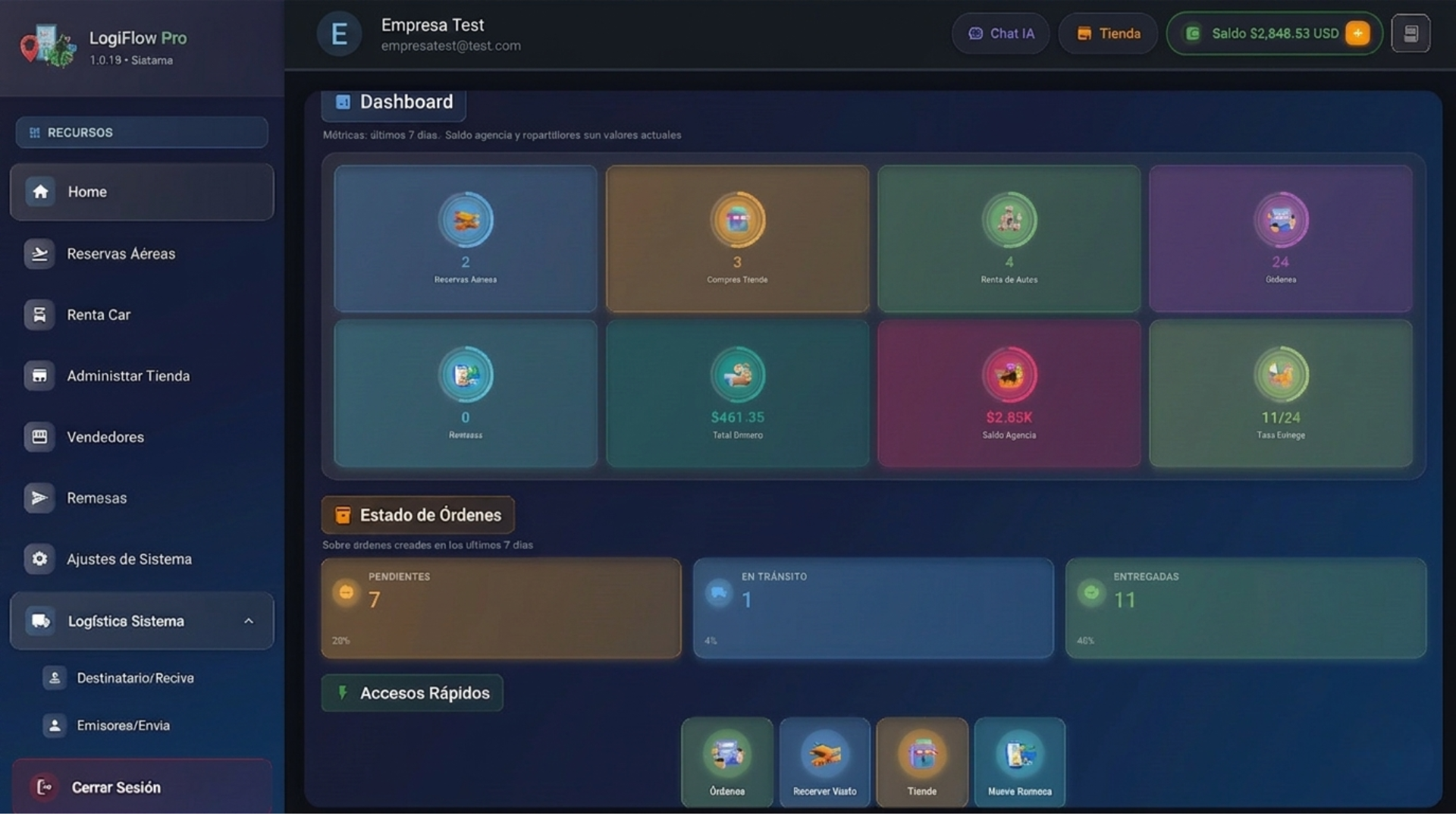
Task: Click the Renta de Autos card icon
Action: 1009,220
